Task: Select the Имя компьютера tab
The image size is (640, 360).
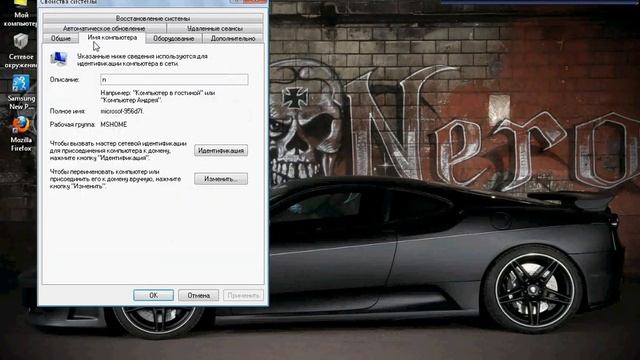Action: (x=112, y=38)
